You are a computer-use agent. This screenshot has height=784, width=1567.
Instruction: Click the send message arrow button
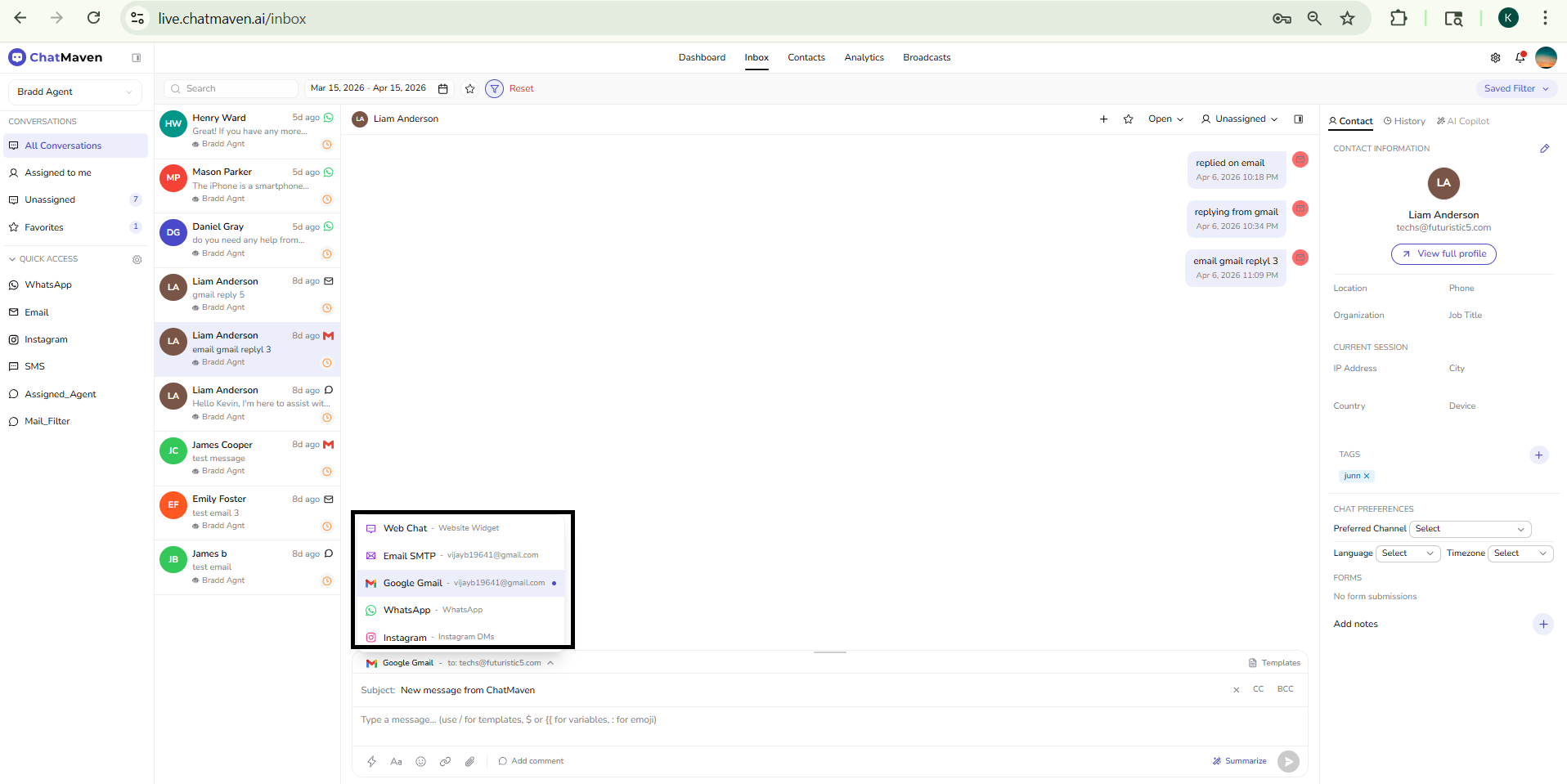(1288, 761)
